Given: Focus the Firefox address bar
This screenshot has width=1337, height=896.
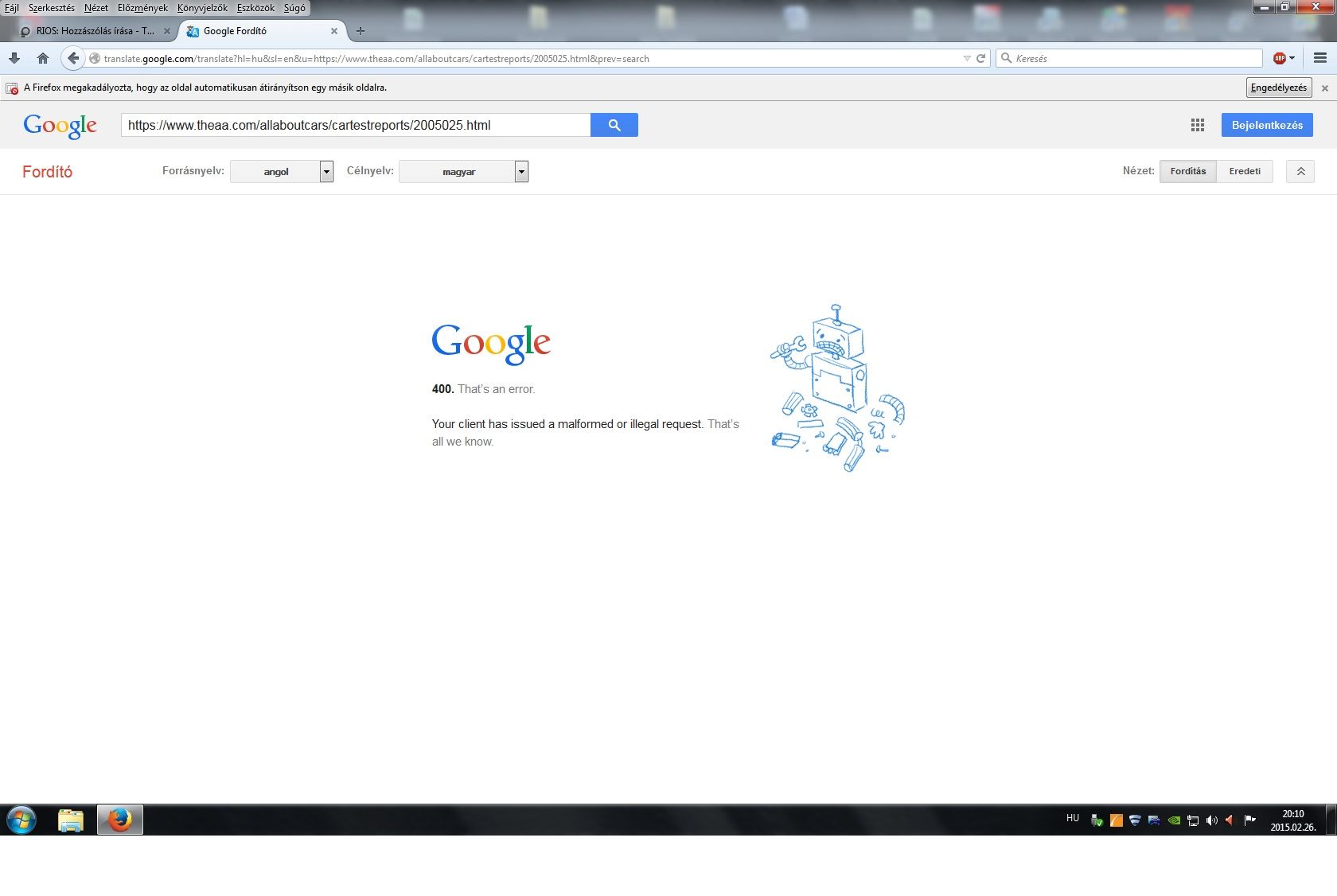Looking at the screenshot, I should (x=525, y=58).
